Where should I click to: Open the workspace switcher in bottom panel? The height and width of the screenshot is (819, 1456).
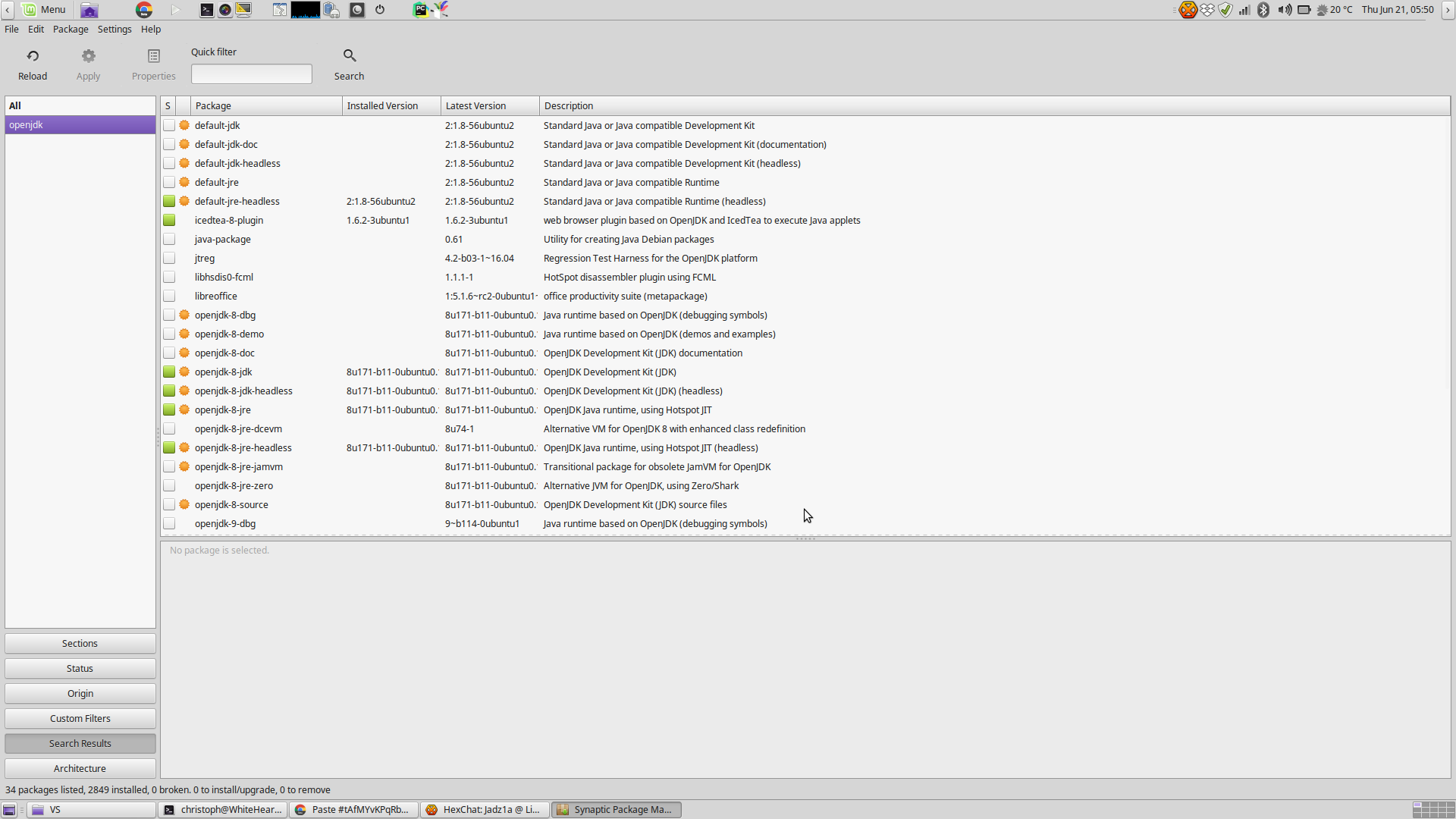click(1433, 810)
